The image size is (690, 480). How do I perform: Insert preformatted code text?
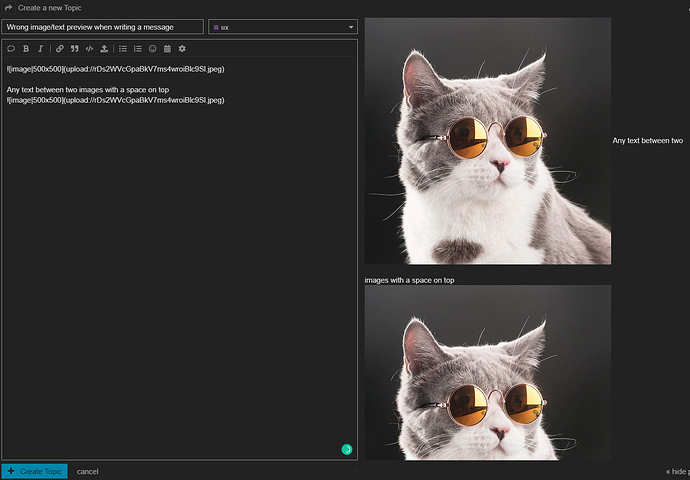89,49
